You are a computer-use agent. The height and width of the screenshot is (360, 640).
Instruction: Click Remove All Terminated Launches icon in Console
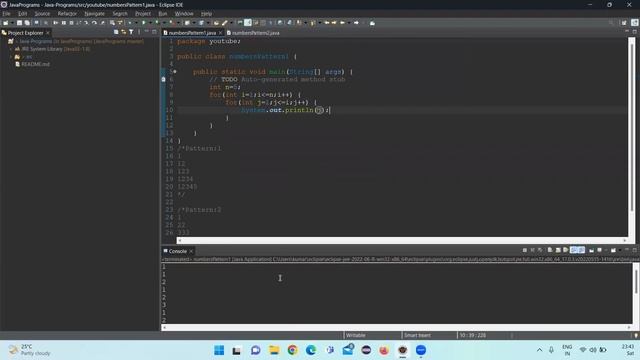pos(540,250)
